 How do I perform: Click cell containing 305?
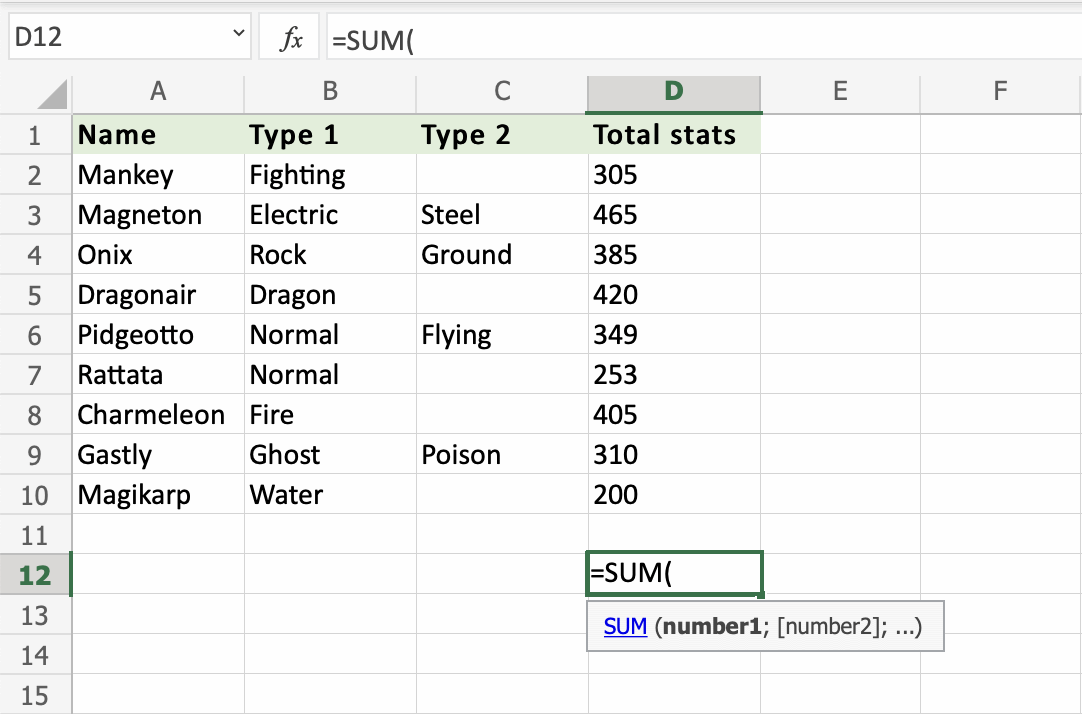pos(615,175)
